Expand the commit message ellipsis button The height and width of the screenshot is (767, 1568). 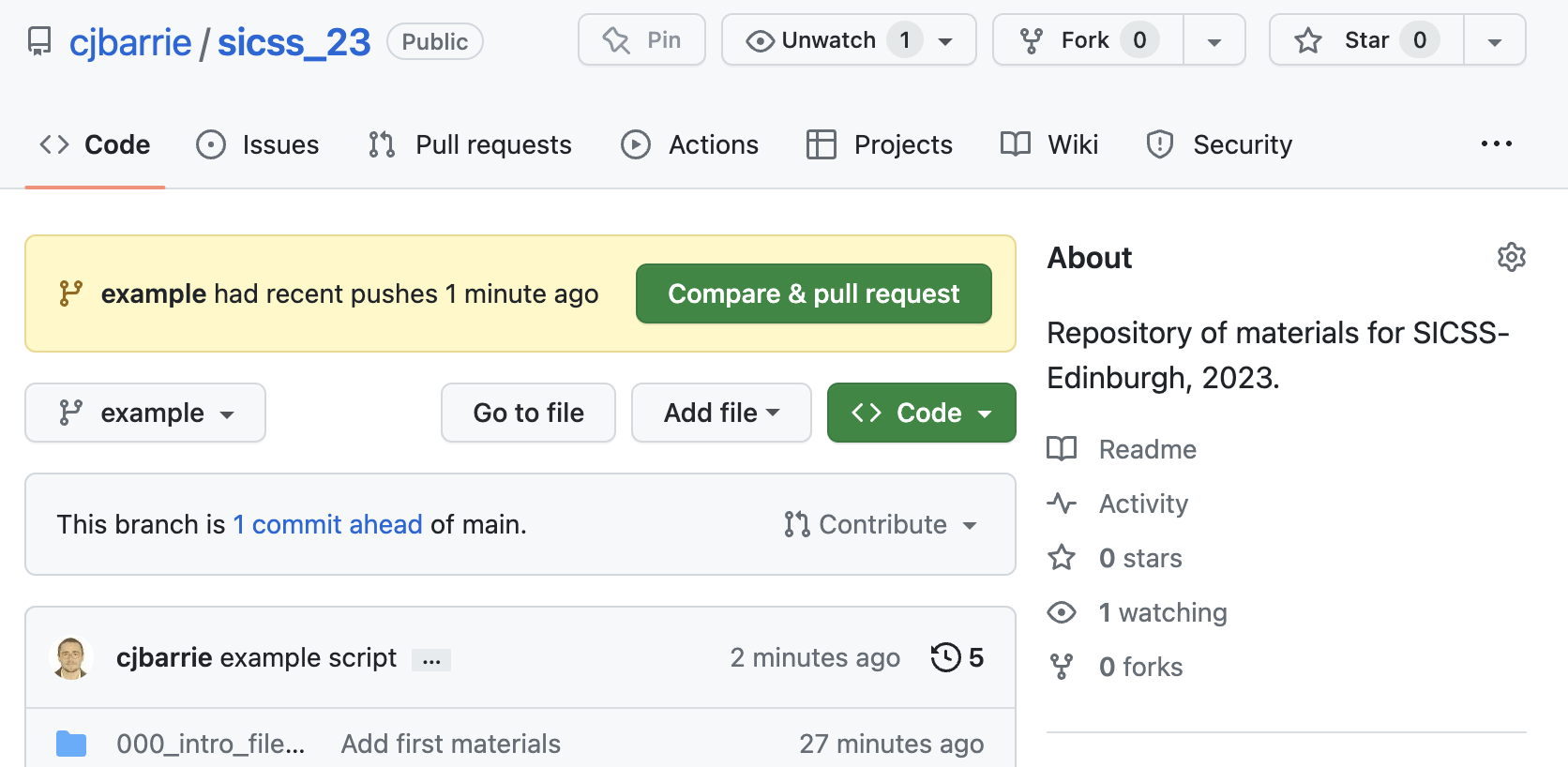coord(431,660)
